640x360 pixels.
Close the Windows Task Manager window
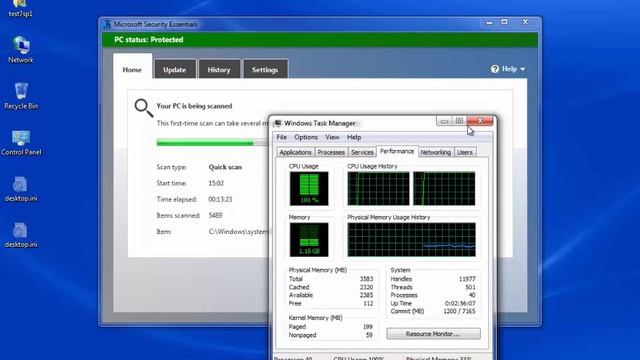pos(480,121)
